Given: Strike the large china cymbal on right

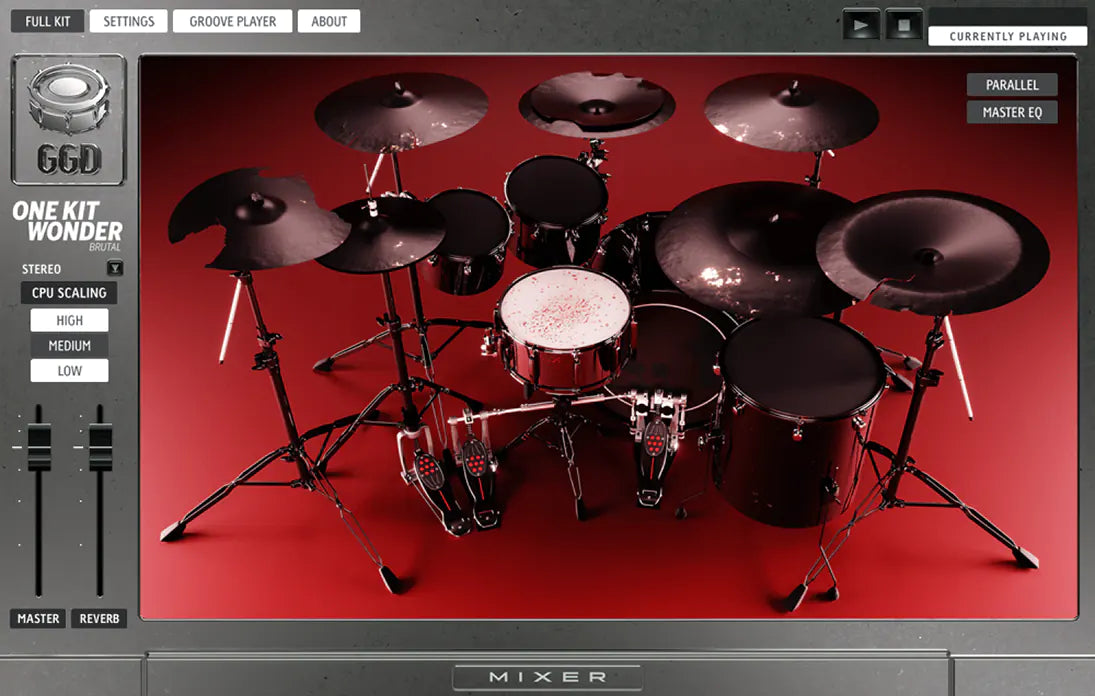Looking at the screenshot, I should coord(932,252).
